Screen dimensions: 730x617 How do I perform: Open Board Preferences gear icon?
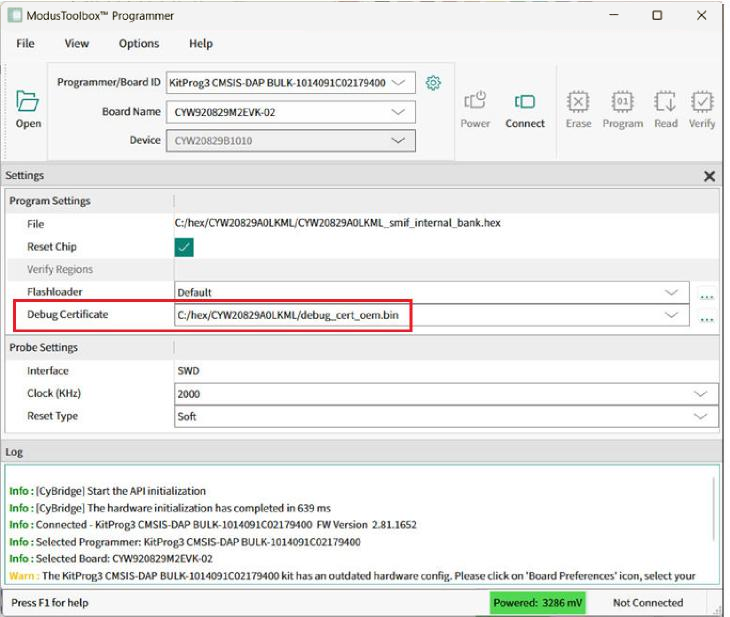433,83
